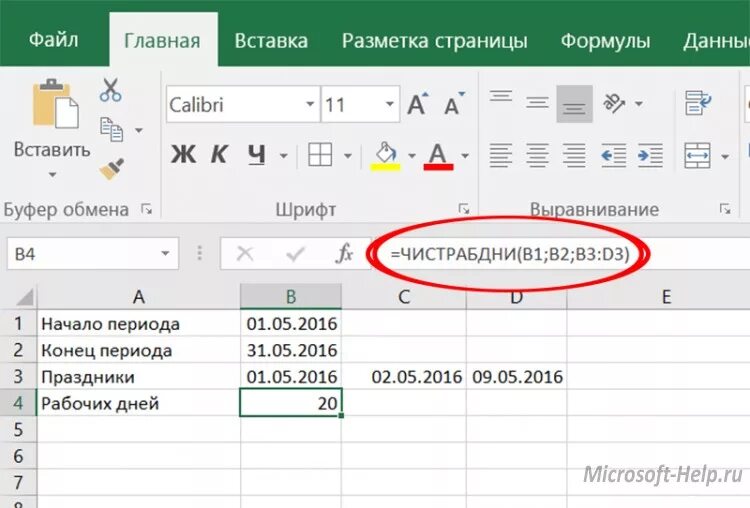Expand text orientation dropdown arrow
This screenshot has height=508, width=750.
pos(639,103)
